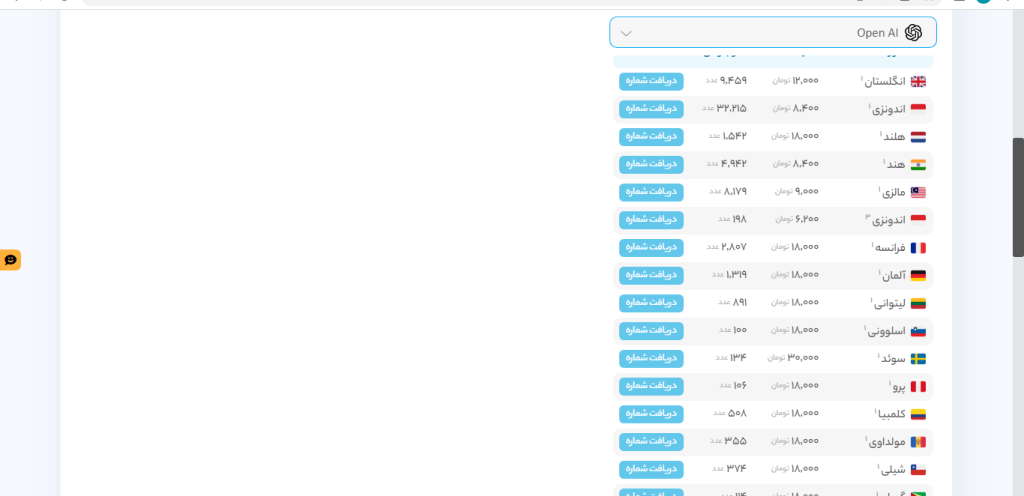
Task: Click the India flag icon
Action: tap(918, 164)
